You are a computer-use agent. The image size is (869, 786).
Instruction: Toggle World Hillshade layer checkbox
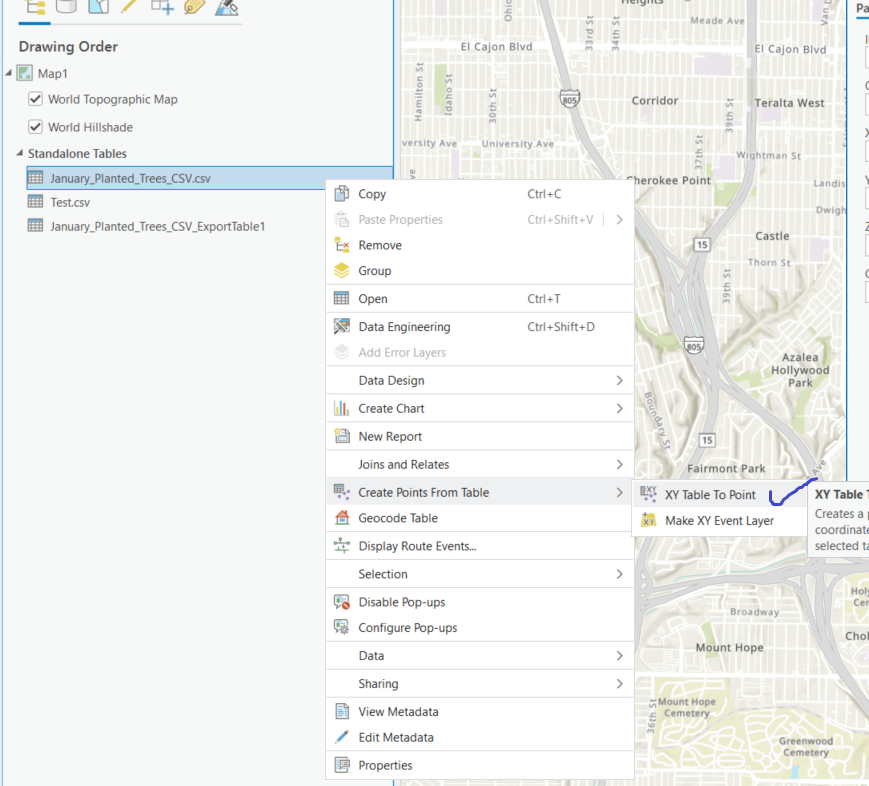click(x=35, y=127)
